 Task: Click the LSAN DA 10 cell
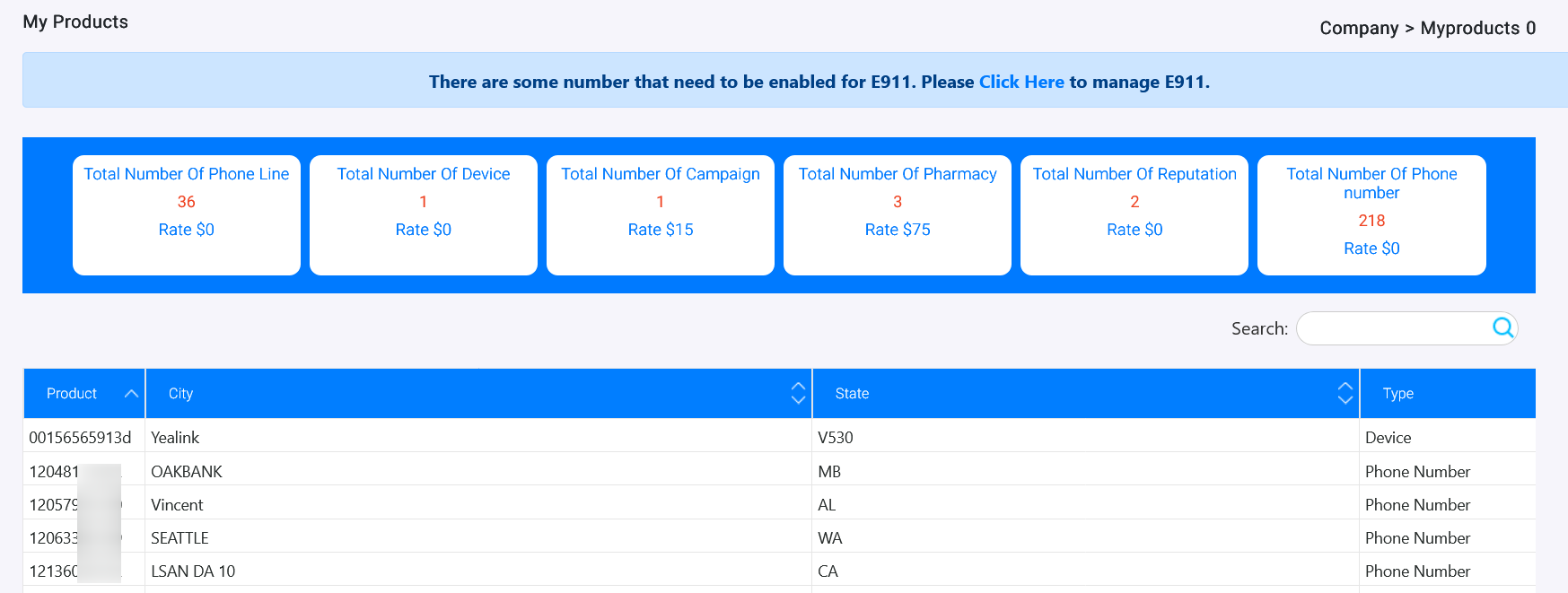(193, 571)
